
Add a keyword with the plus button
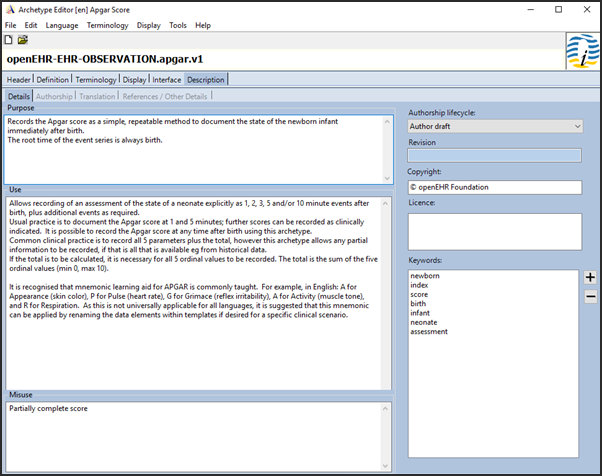[x=590, y=277]
